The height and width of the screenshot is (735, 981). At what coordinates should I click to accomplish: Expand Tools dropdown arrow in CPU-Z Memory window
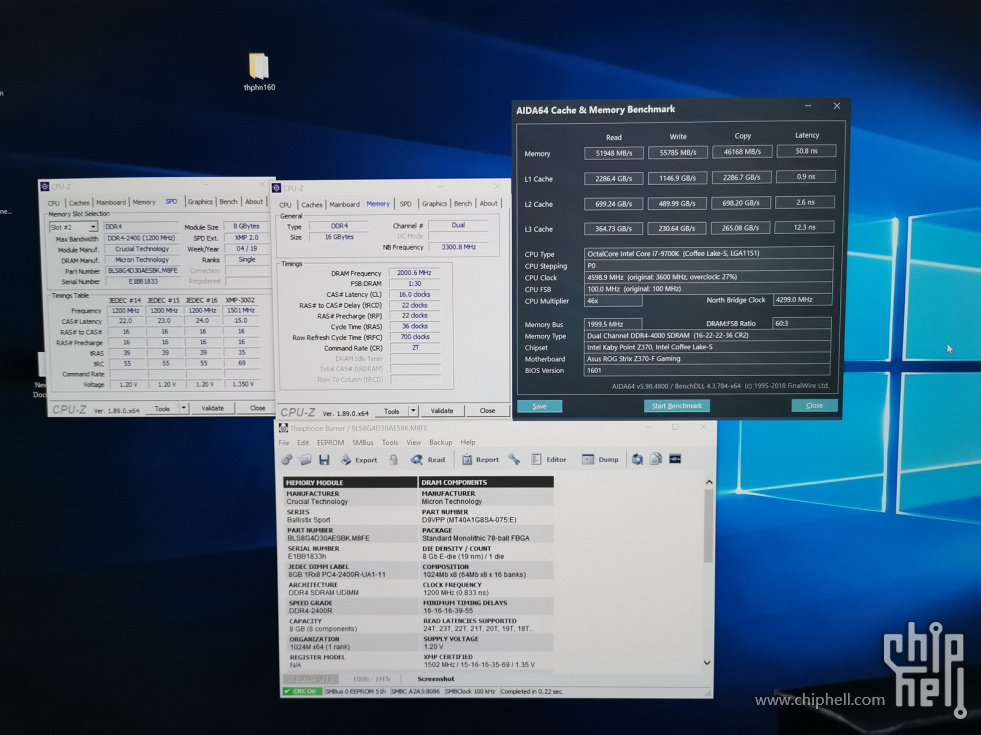point(413,411)
